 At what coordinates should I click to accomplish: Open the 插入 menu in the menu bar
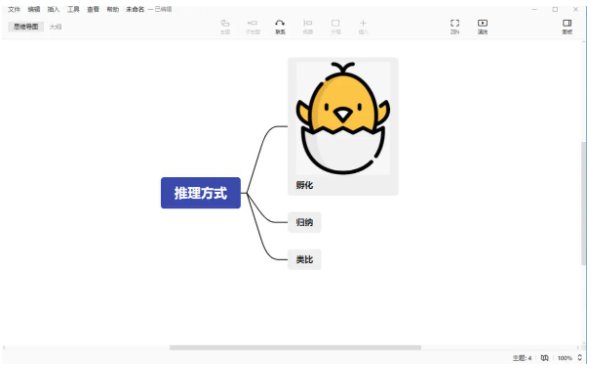tap(54, 9)
